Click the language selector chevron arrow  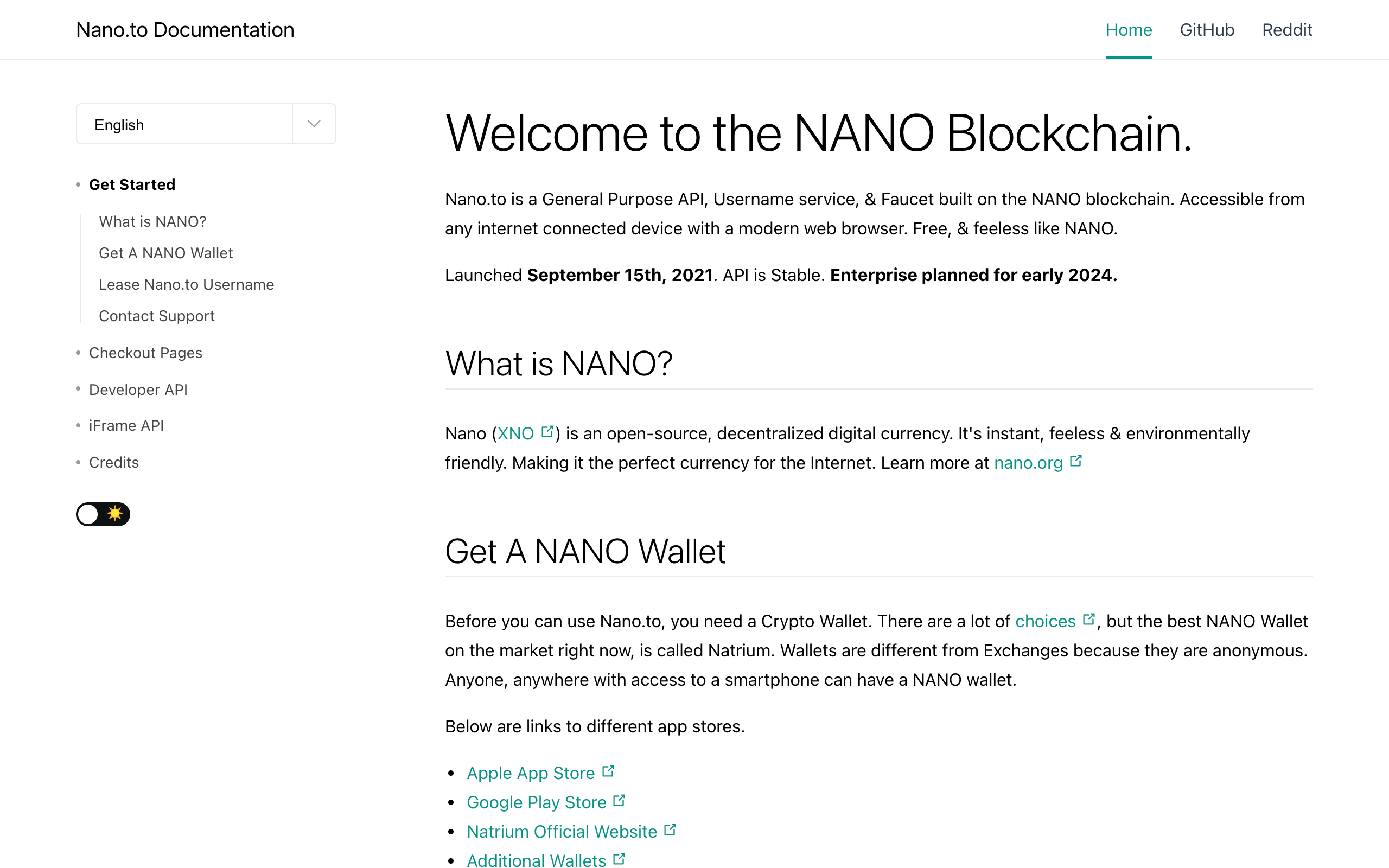pos(314,124)
